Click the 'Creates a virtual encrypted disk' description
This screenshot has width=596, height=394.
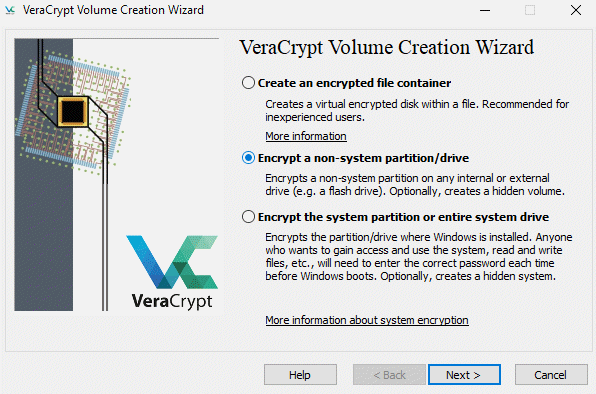point(417,111)
